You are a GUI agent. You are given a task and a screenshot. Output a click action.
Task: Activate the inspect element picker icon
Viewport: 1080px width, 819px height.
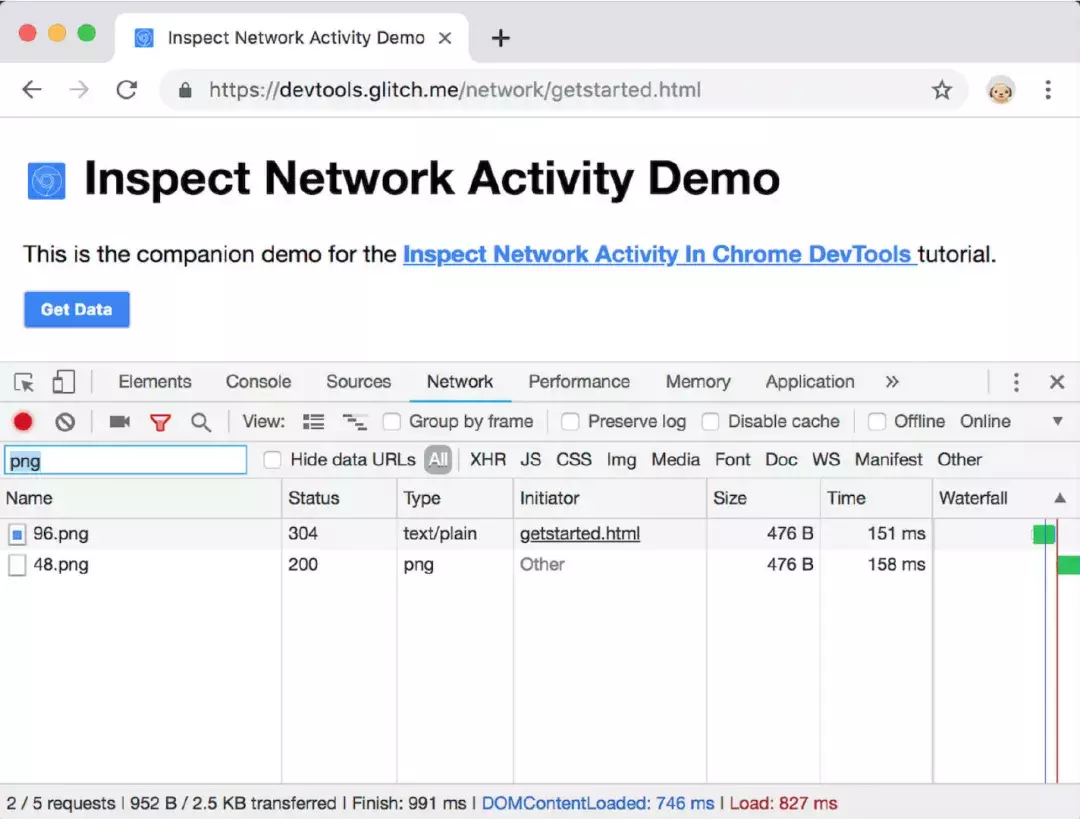pyautogui.click(x=24, y=382)
